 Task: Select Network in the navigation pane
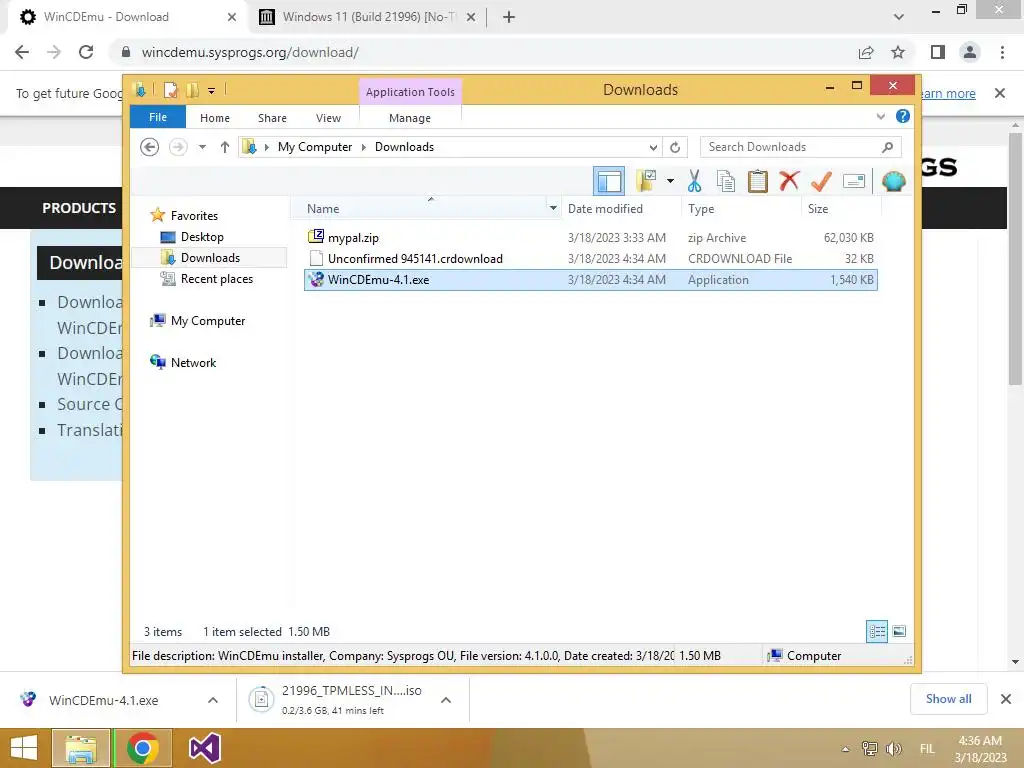coord(193,362)
